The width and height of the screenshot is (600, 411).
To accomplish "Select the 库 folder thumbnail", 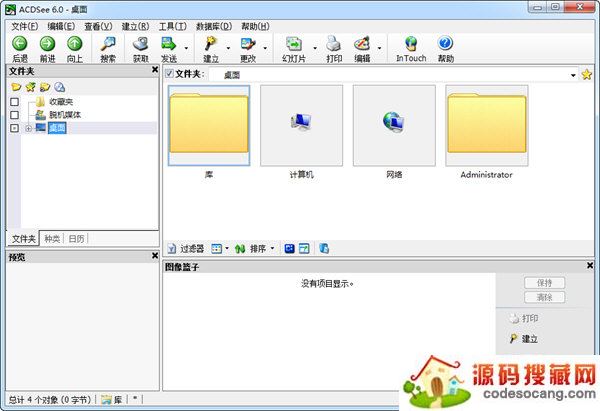I will point(209,126).
